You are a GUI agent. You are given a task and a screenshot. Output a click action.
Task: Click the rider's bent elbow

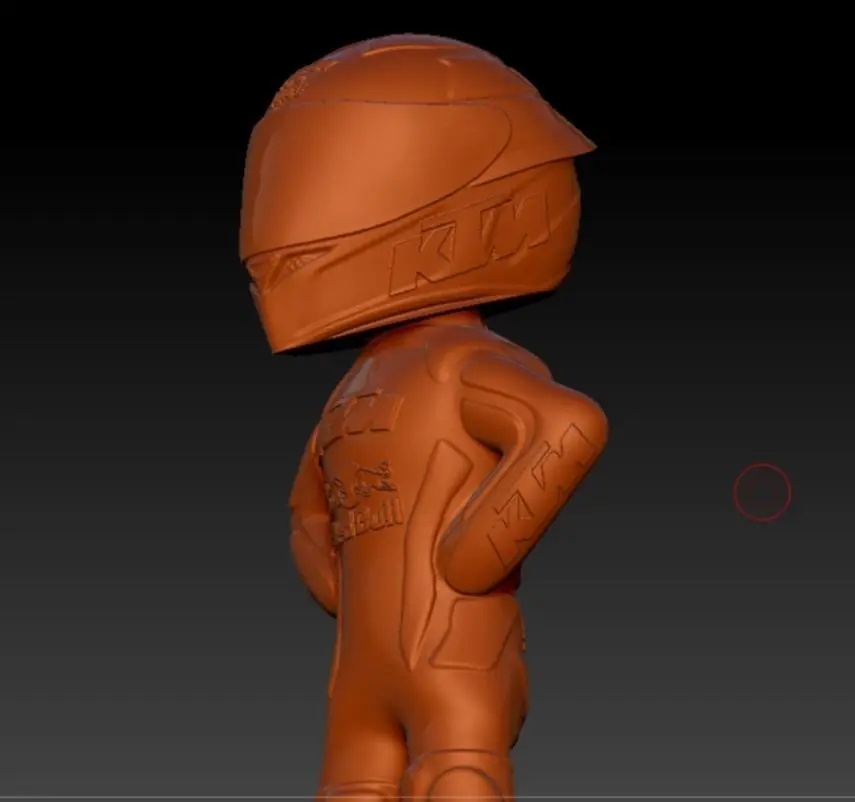click(x=586, y=417)
